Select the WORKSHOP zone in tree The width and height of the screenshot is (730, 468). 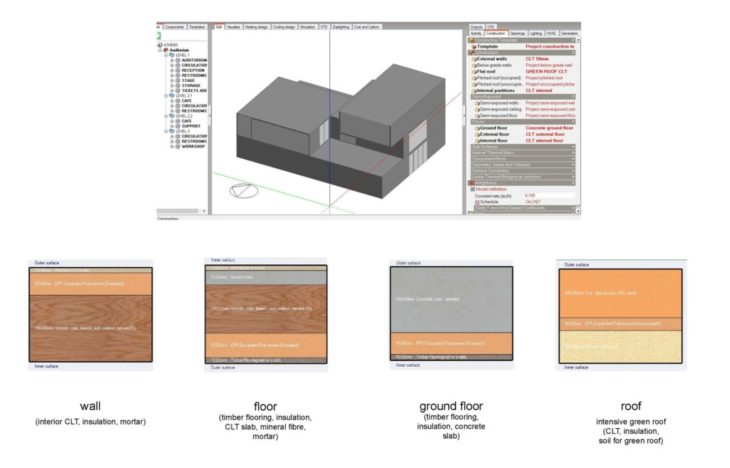(x=194, y=146)
